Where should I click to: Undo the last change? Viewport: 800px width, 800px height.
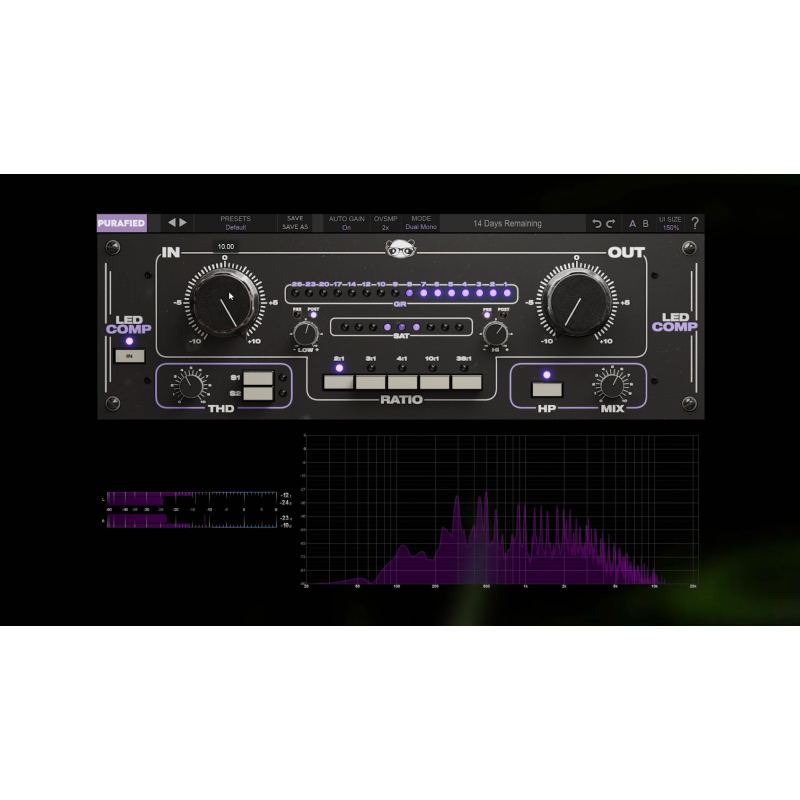coord(596,223)
